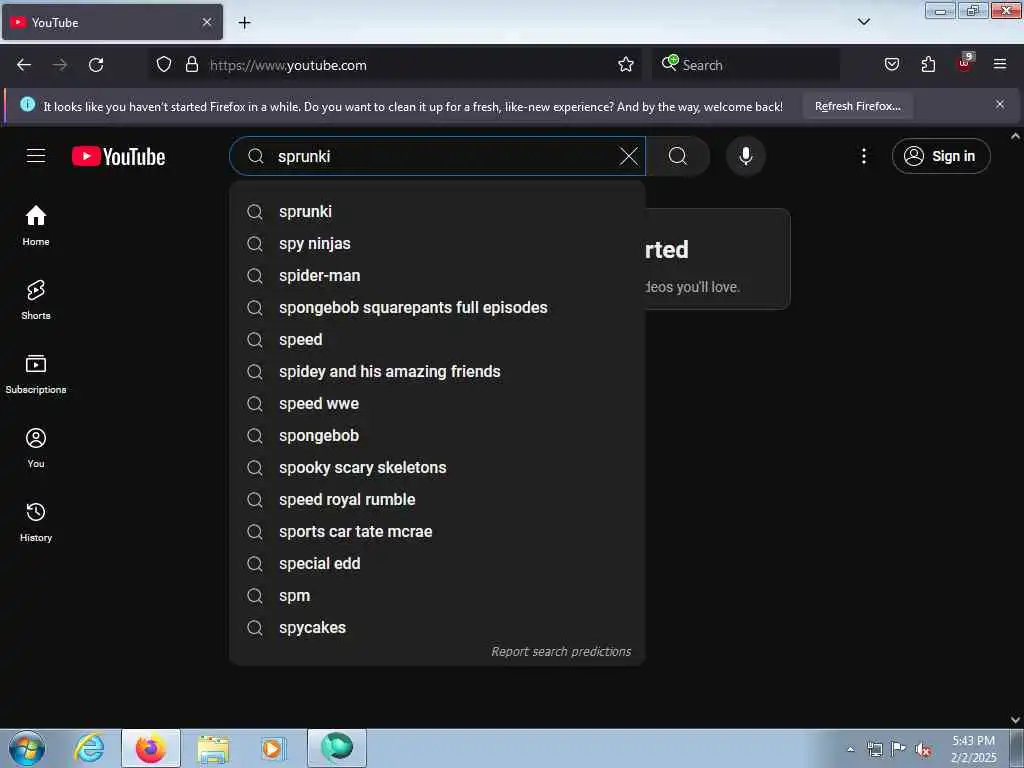1024x768 pixels.
Task: Open a new tab with plus button
Action: [x=244, y=23]
